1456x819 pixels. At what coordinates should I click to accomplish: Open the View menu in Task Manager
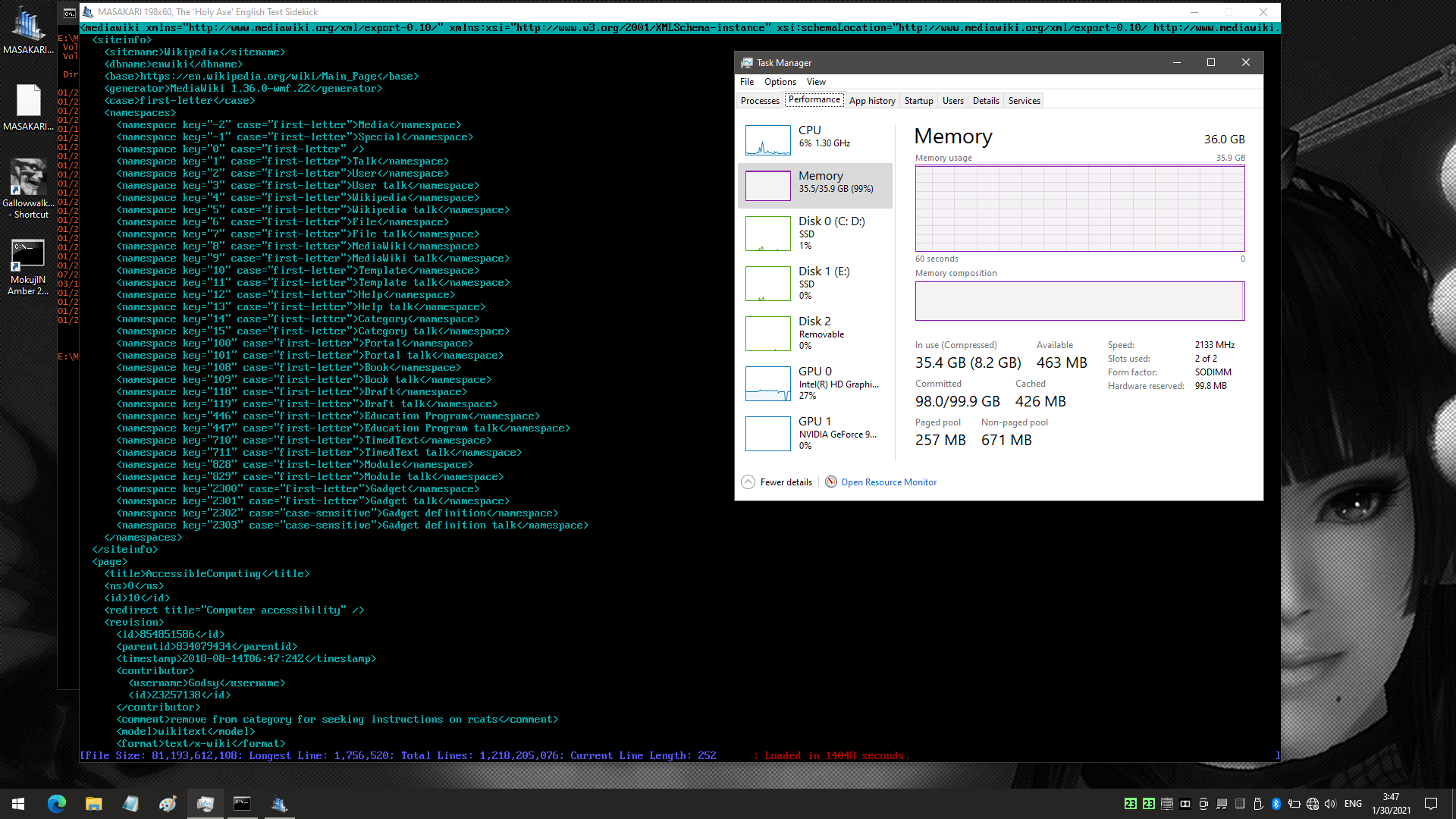click(816, 82)
